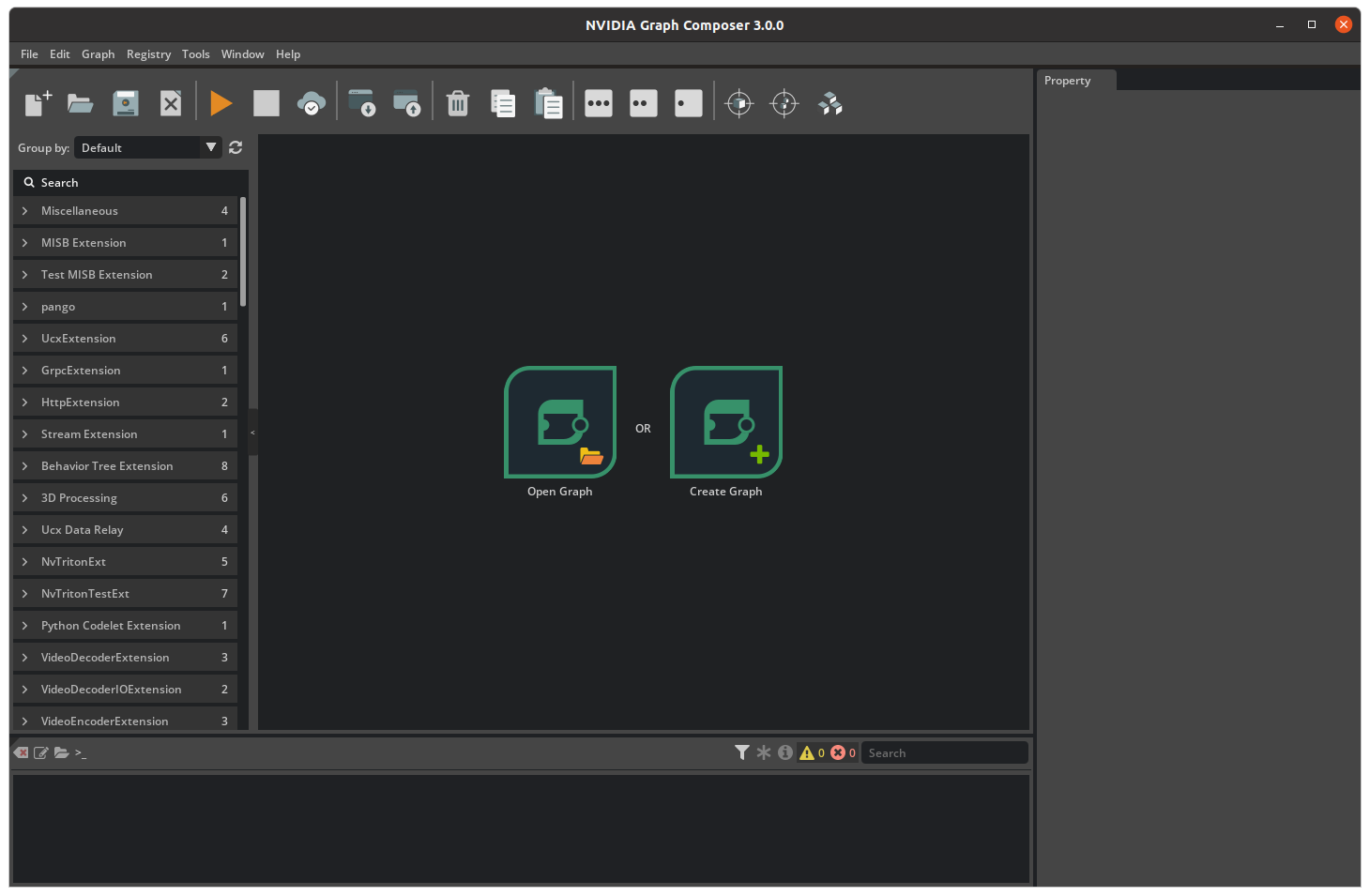Select the Python Codelet Extension row
The width and height of the screenshot is (1370, 896).
coord(126,626)
